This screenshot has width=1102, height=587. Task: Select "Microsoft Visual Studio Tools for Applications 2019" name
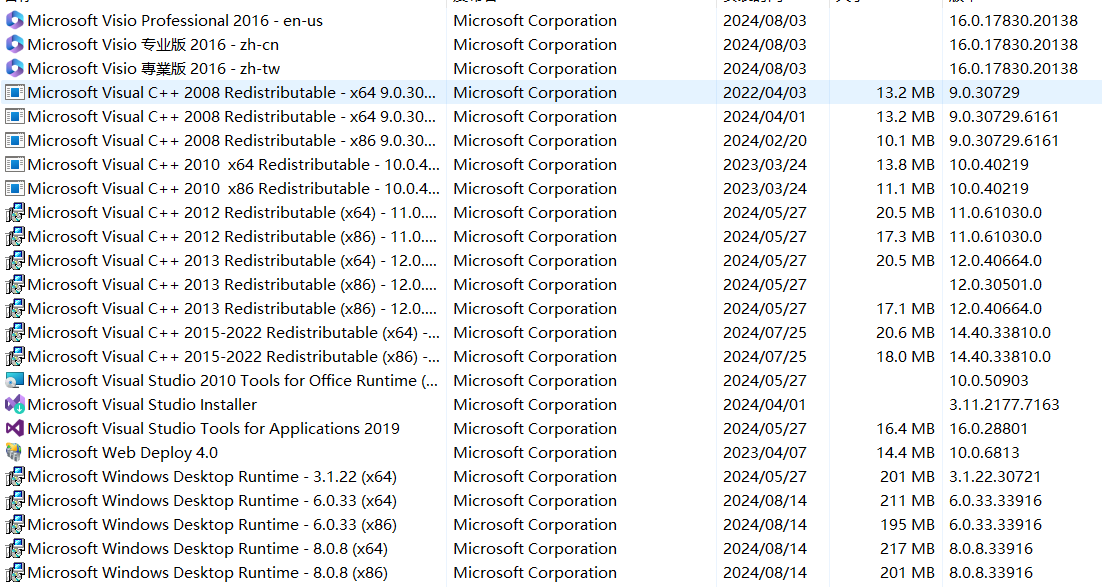pyautogui.click(x=214, y=428)
